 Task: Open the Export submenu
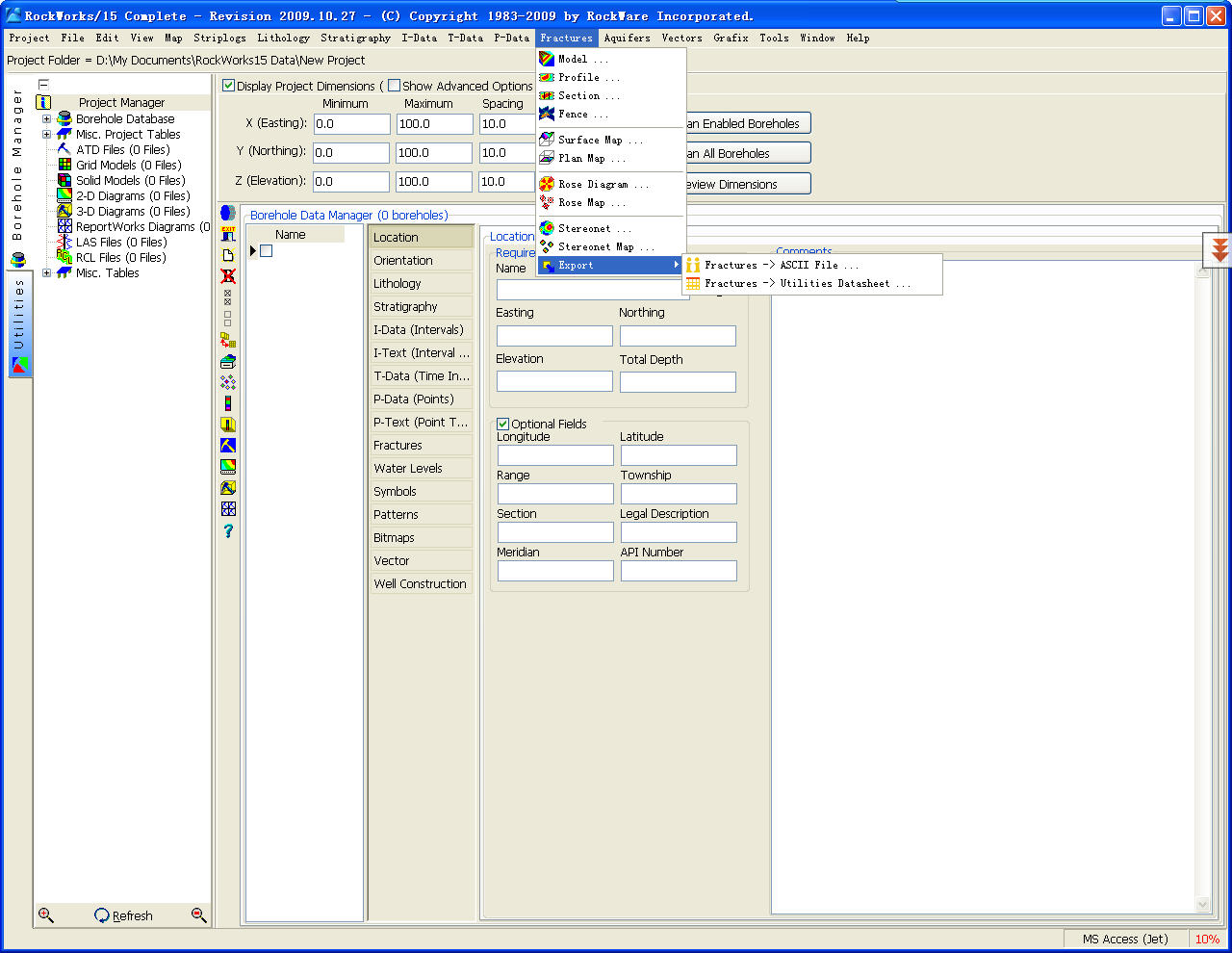point(611,265)
